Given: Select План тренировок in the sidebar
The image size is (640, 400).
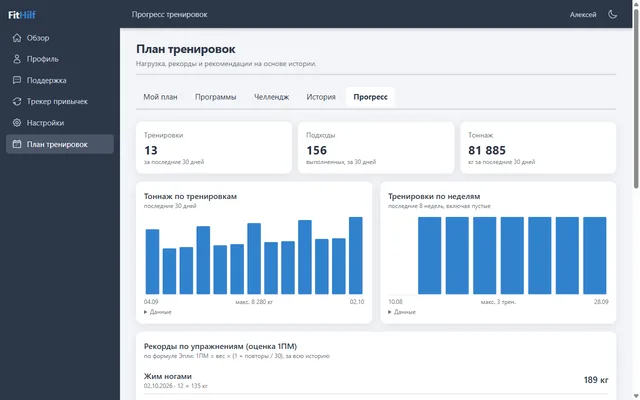Looking at the screenshot, I should (60, 144).
